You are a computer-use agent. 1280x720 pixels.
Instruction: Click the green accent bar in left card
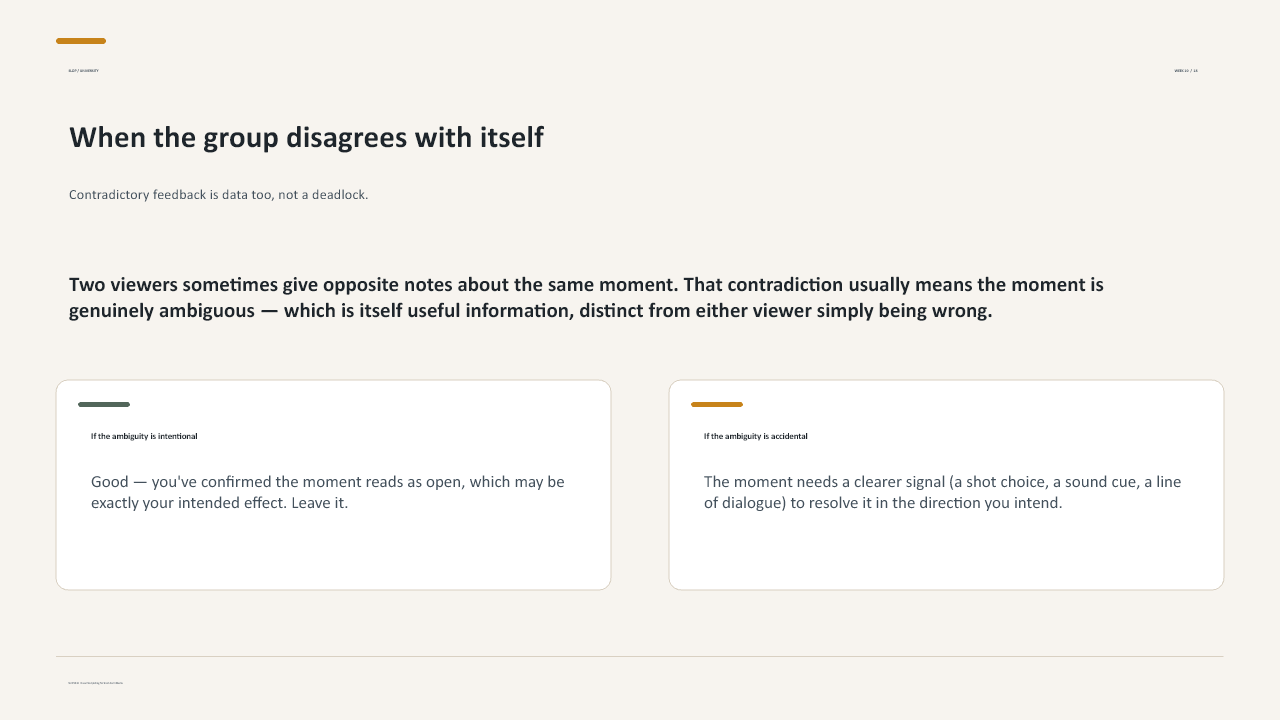(x=104, y=405)
